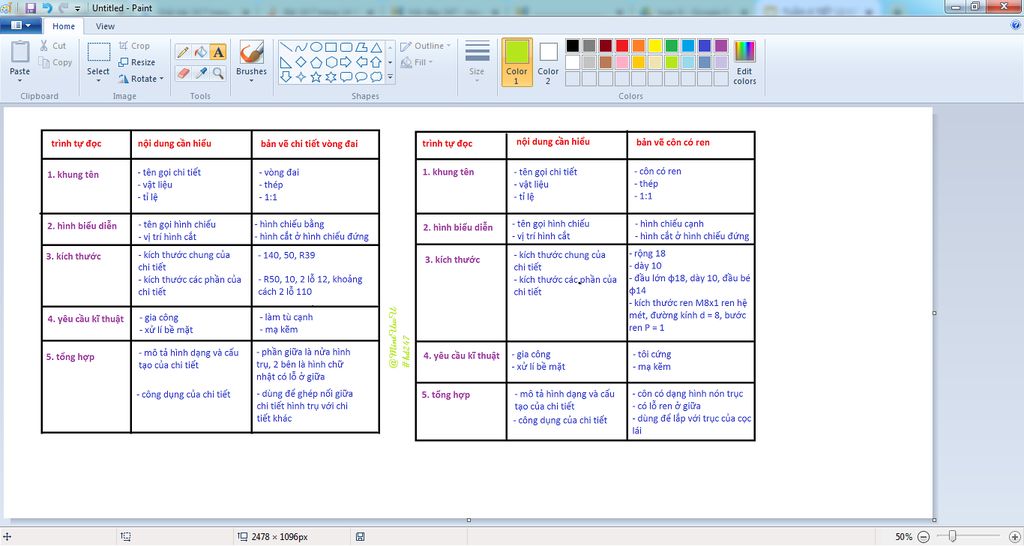
Task: Open the shape Outline dropdown
Action: (x=425, y=46)
